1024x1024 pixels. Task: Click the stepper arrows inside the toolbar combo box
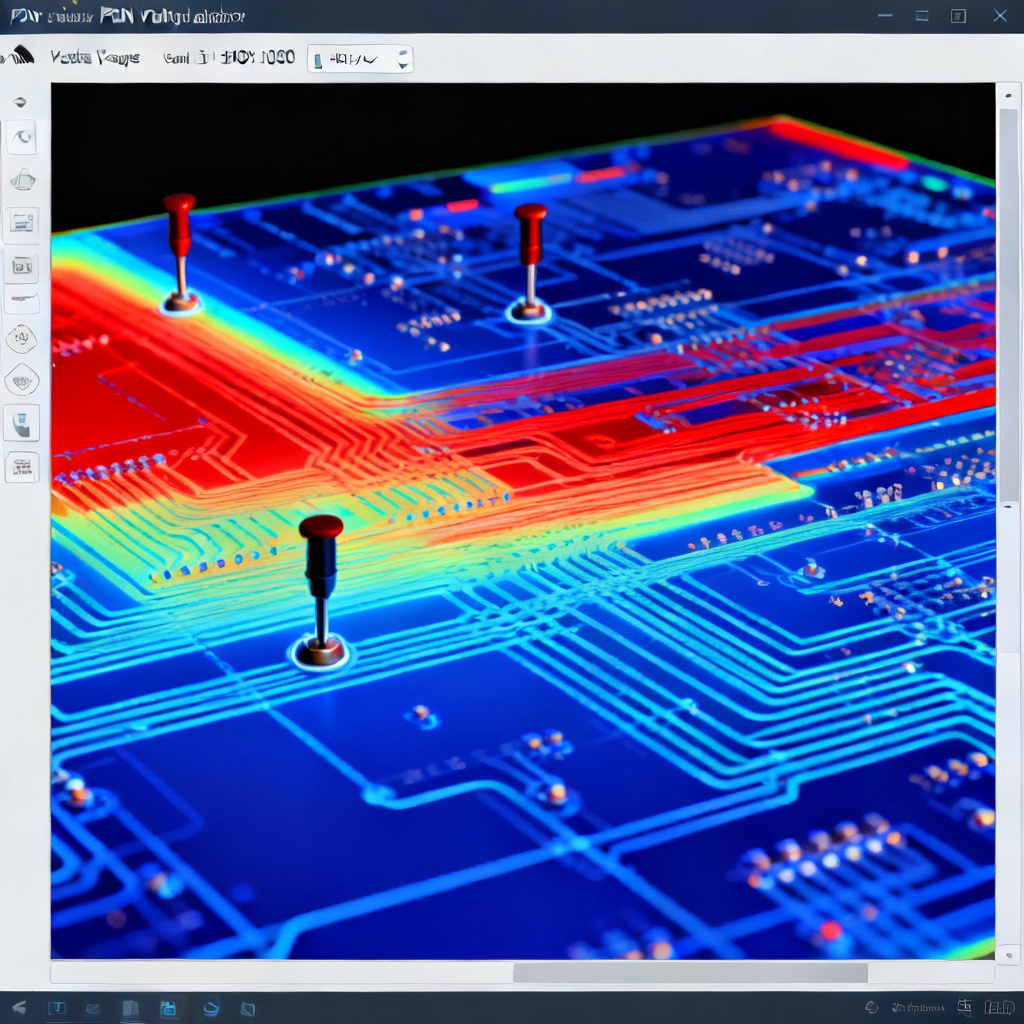click(403, 59)
